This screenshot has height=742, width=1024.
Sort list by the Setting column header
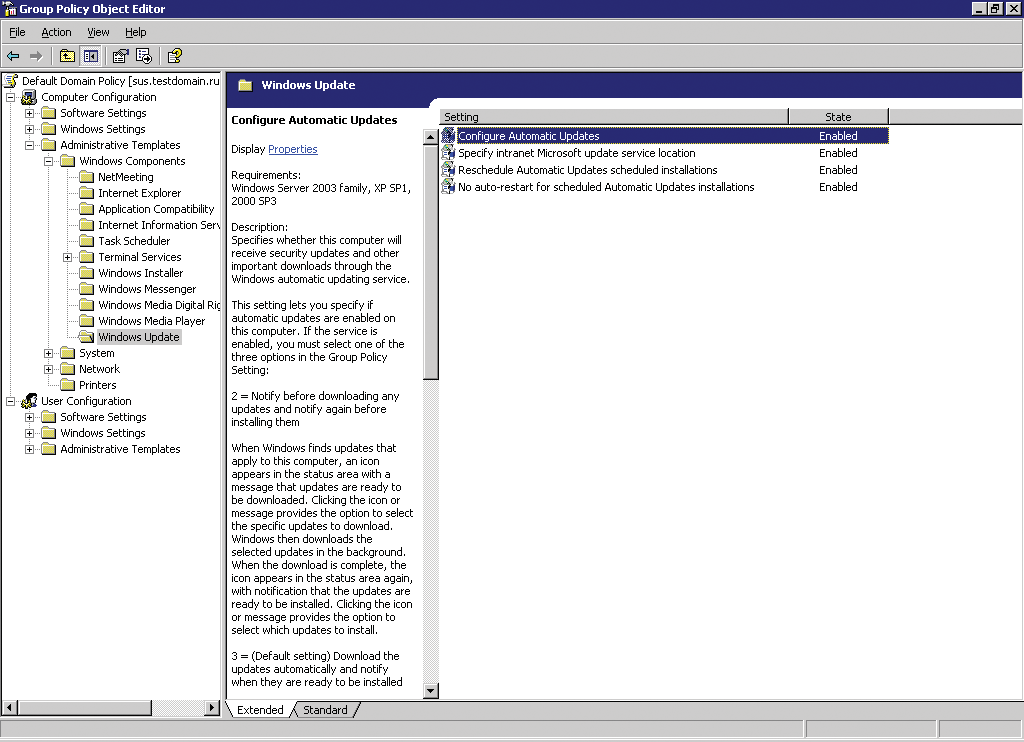tap(614, 117)
